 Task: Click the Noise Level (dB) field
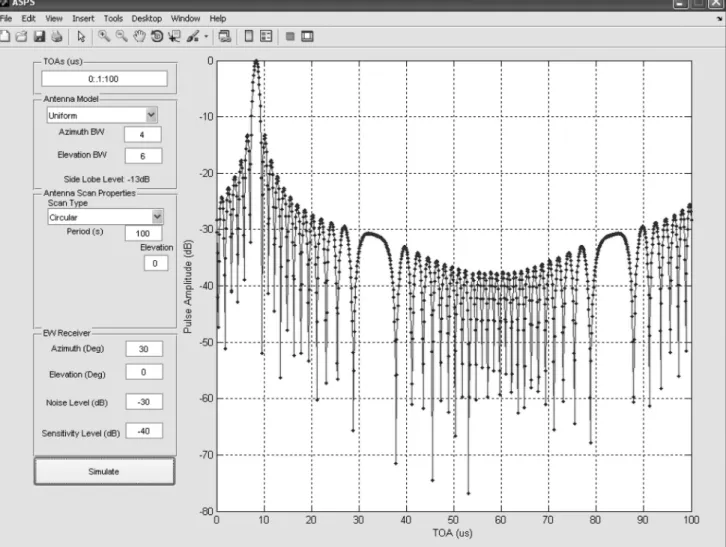click(x=144, y=402)
